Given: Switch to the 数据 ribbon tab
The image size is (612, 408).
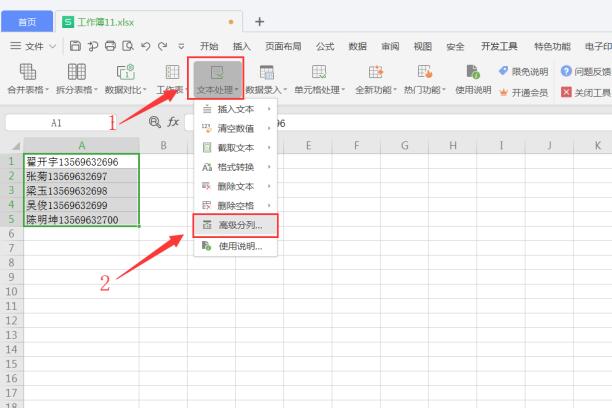Looking at the screenshot, I should [x=358, y=46].
